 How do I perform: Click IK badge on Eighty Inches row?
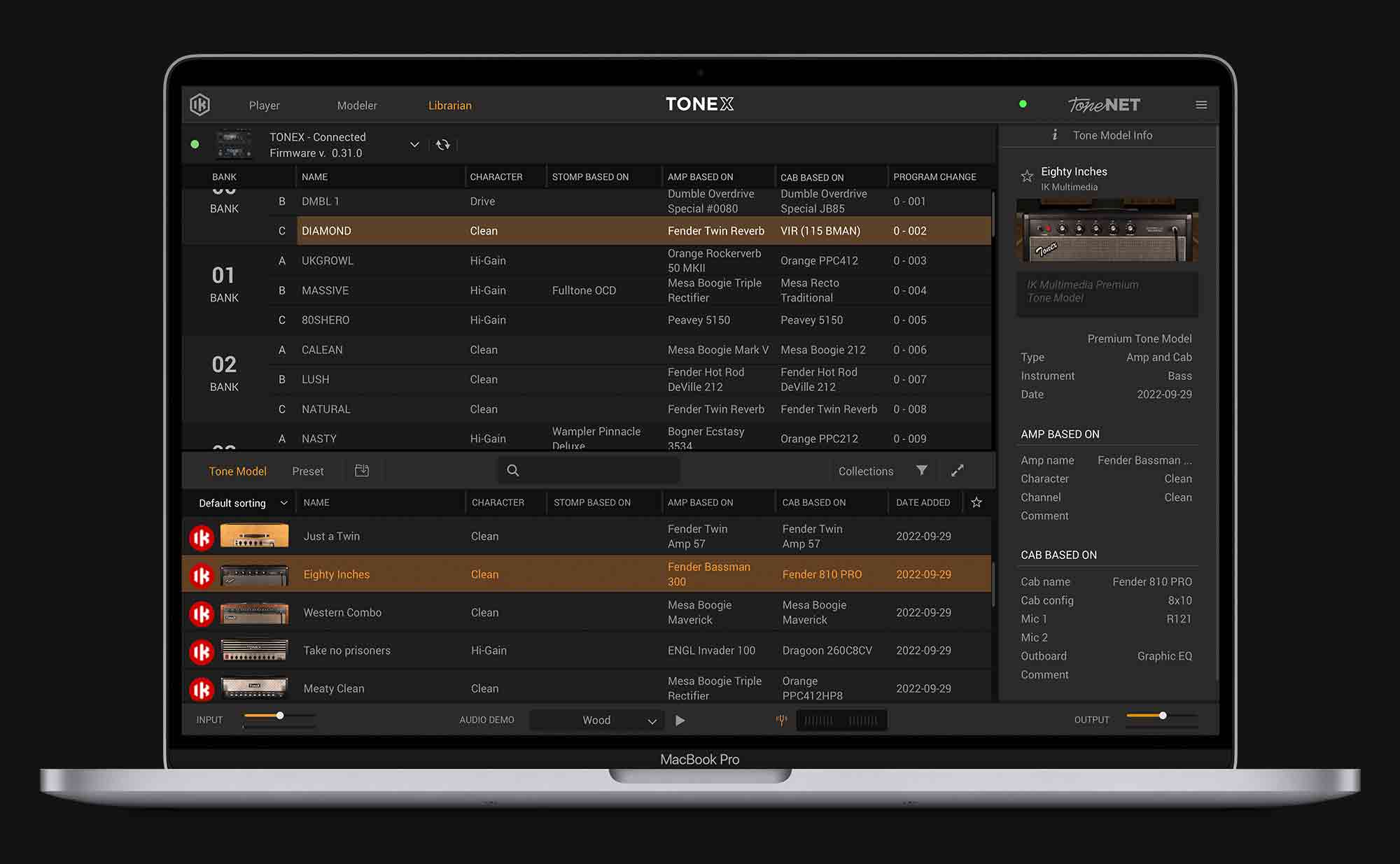coord(202,575)
